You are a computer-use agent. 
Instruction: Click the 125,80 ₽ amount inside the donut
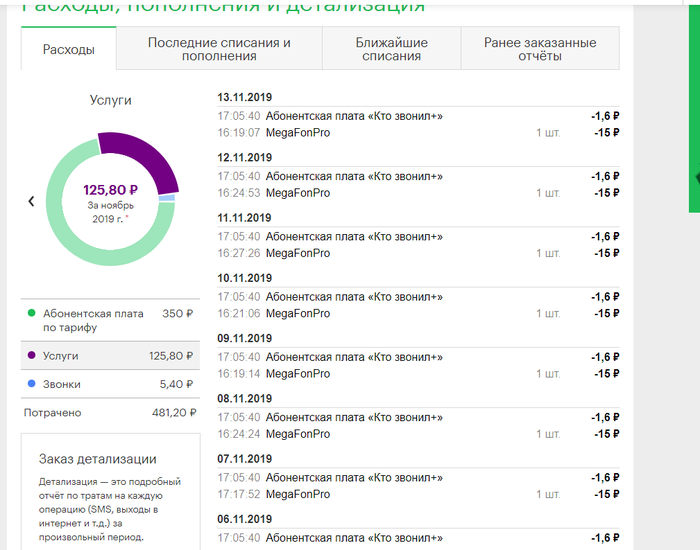tap(110, 190)
